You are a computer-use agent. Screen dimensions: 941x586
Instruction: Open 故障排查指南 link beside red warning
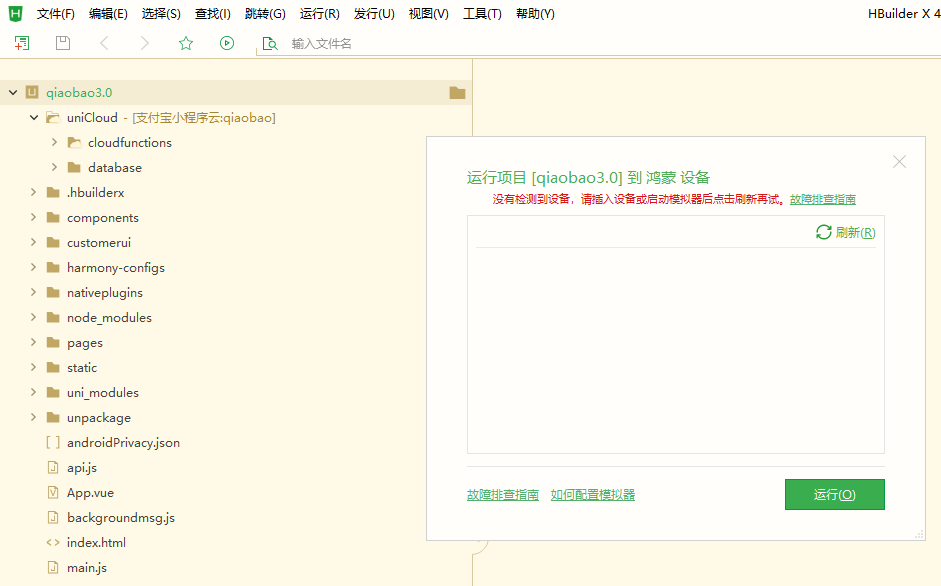click(823, 199)
